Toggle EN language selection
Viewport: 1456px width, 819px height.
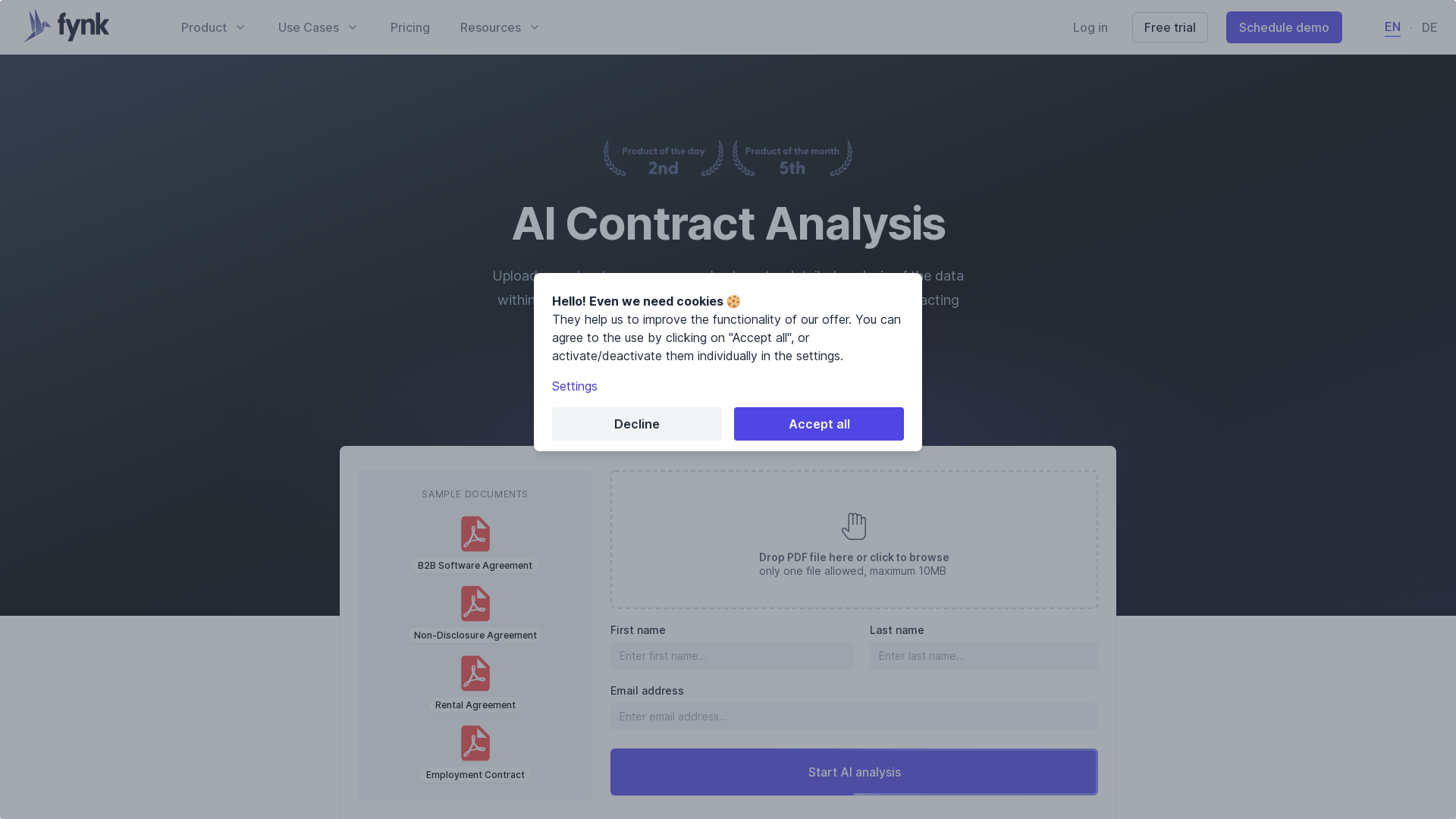1392,27
